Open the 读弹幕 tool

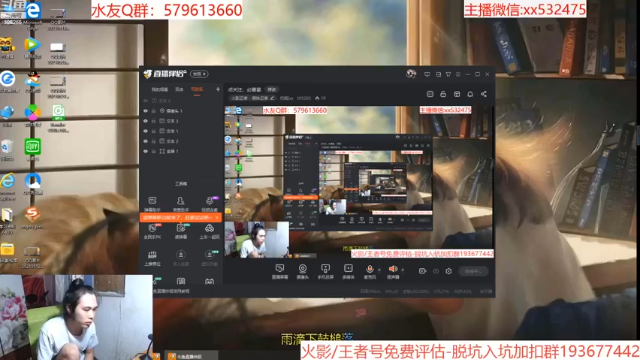(180, 231)
